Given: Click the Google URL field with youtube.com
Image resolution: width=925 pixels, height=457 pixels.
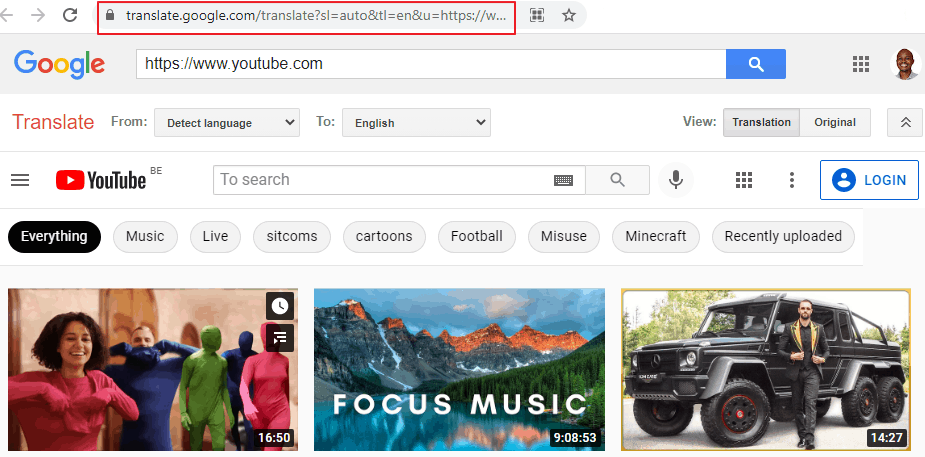Looking at the screenshot, I should point(431,64).
